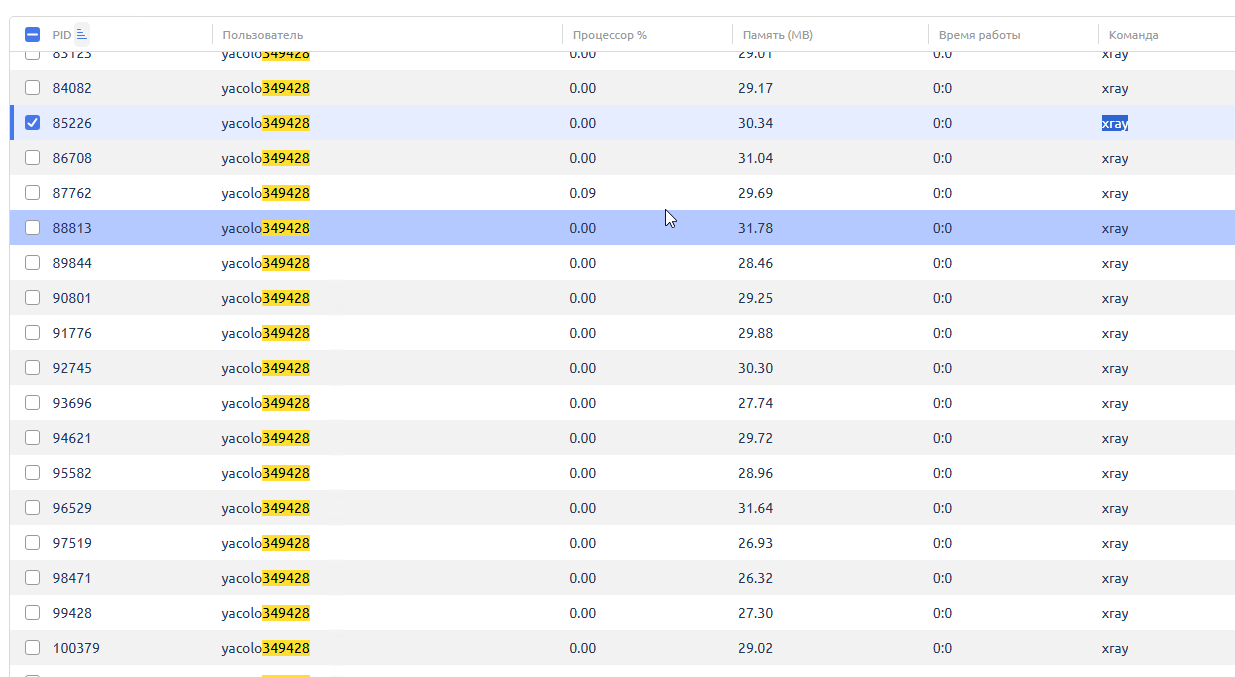Screen dimensions: 1235x677
Task: Click the highlighted xray command in row 85226
Action: pos(1115,124)
